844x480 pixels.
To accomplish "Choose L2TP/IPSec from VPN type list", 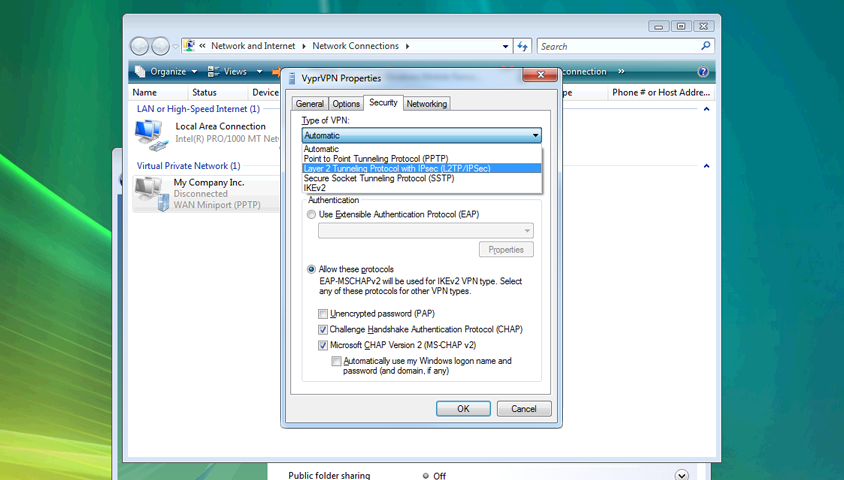I will [396, 168].
